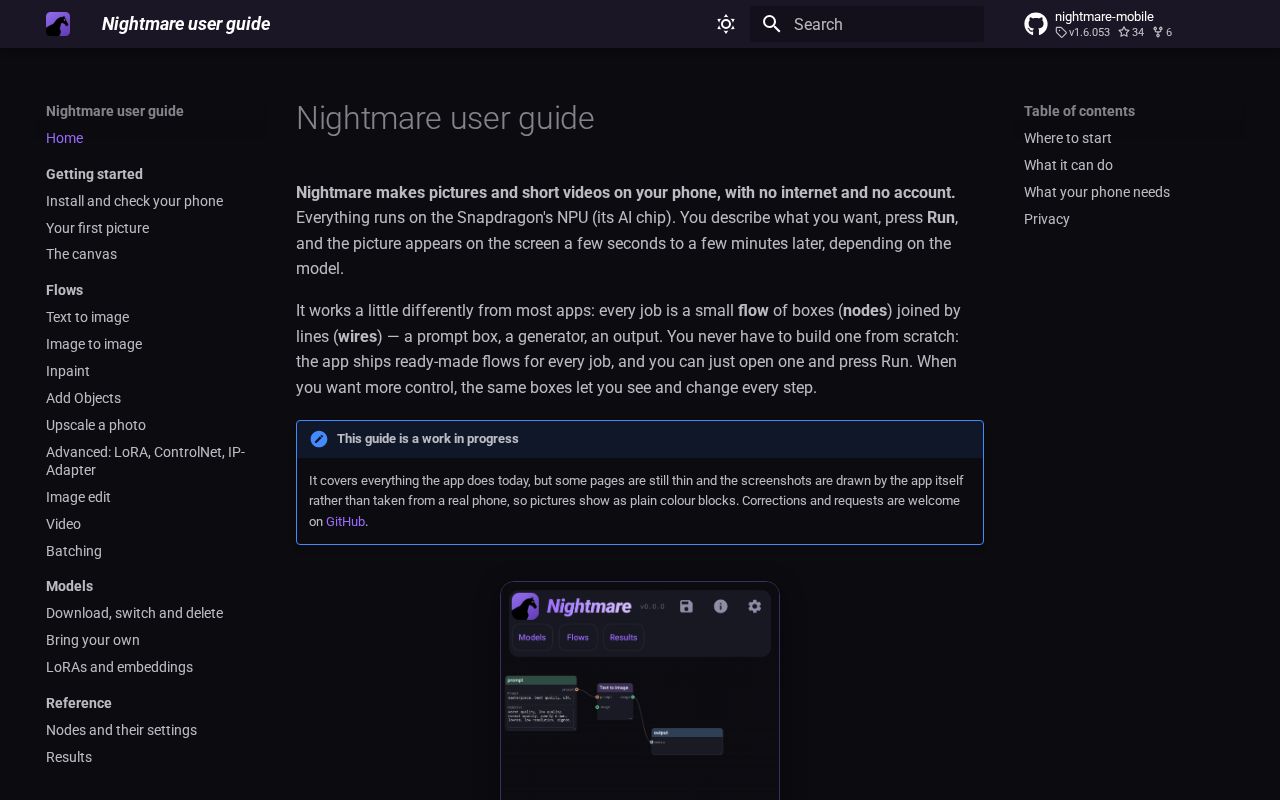Click the Getting started sidebar heading

pyautogui.click(x=94, y=174)
